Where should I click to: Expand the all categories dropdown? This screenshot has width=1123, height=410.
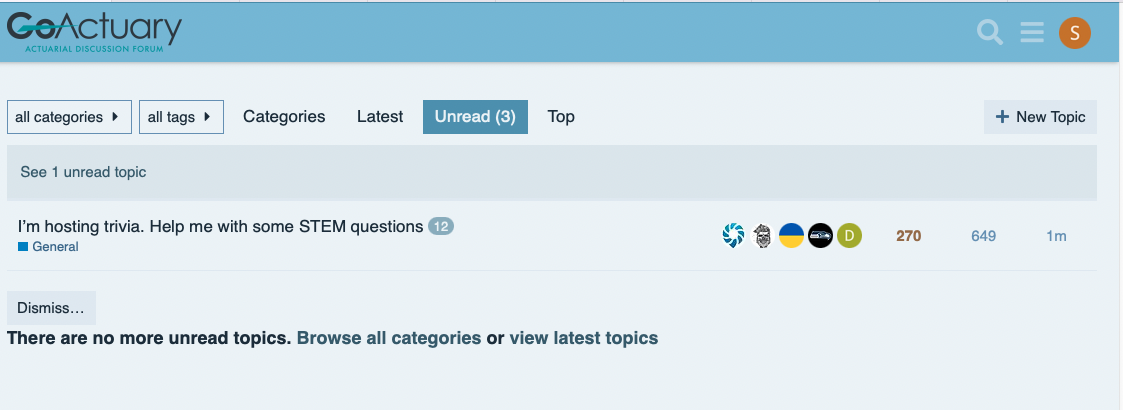[69, 117]
